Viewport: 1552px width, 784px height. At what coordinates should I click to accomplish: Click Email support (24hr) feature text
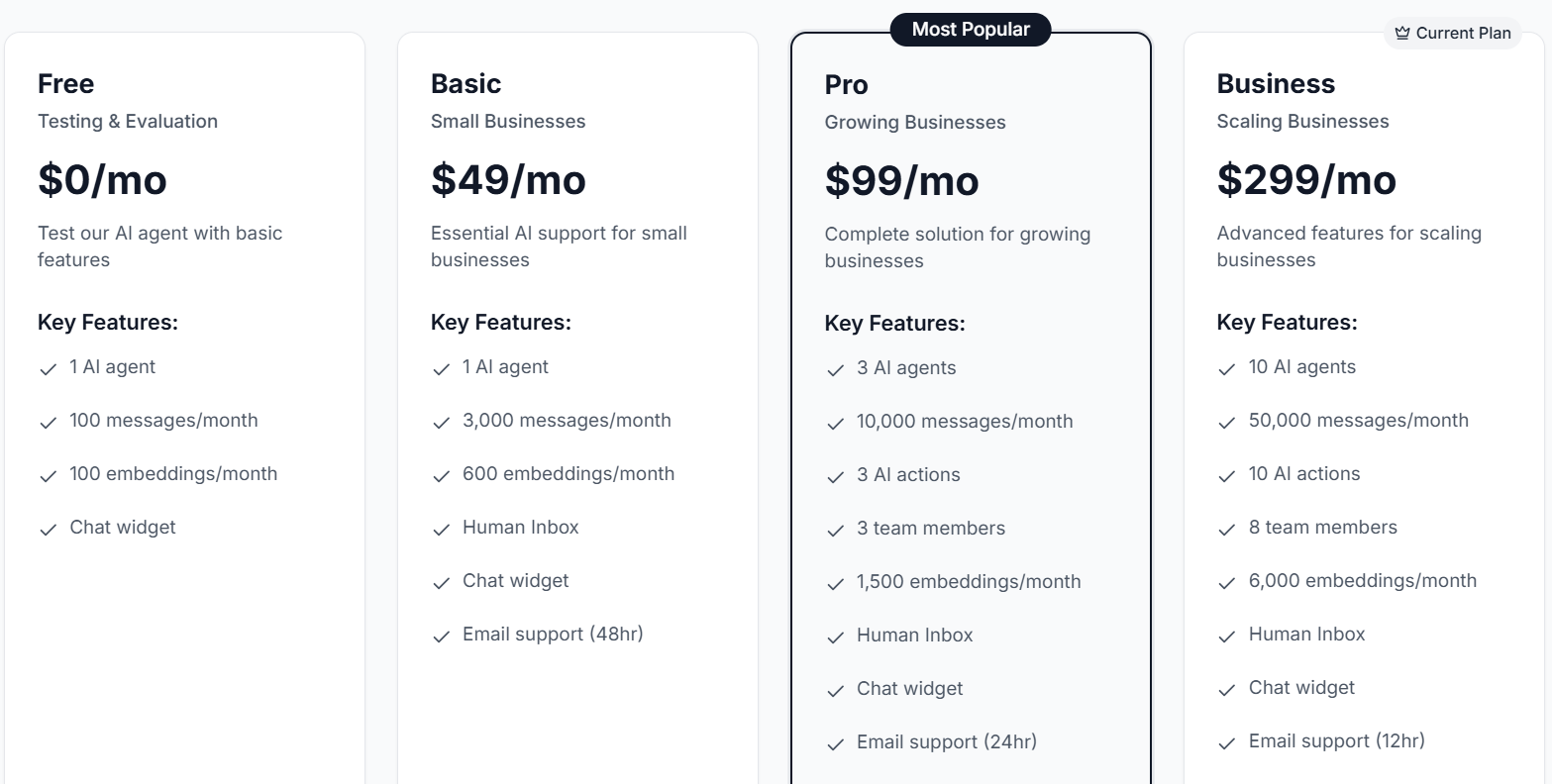[x=946, y=741]
